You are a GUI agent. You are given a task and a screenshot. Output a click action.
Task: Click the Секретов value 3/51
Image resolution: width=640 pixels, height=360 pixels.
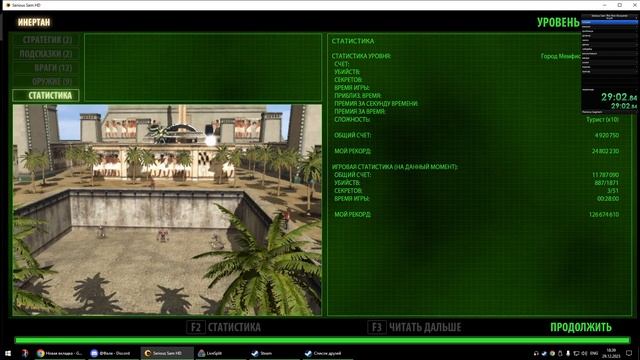613,191
